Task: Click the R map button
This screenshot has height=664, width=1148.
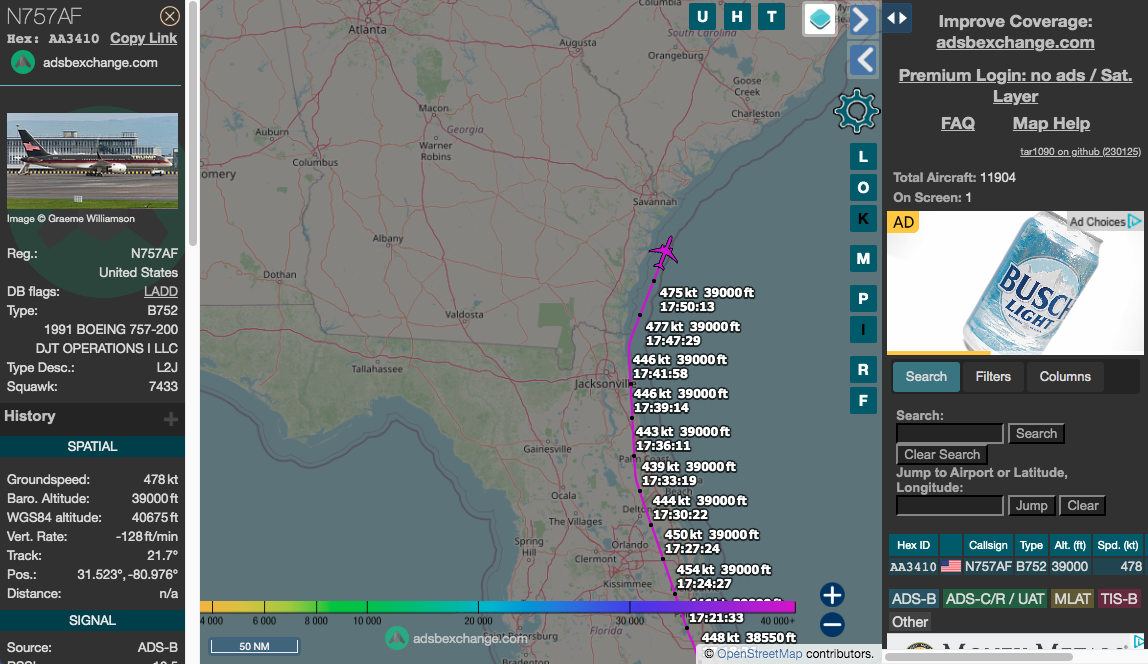Action: coord(863,370)
